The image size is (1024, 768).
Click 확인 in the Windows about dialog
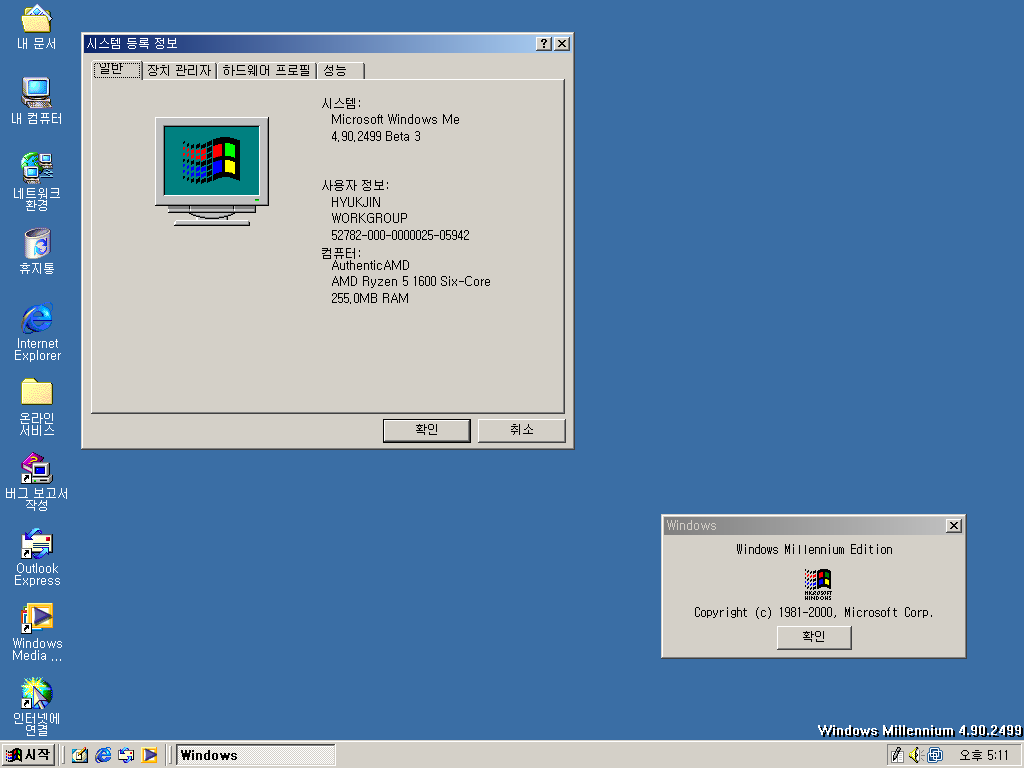(814, 637)
